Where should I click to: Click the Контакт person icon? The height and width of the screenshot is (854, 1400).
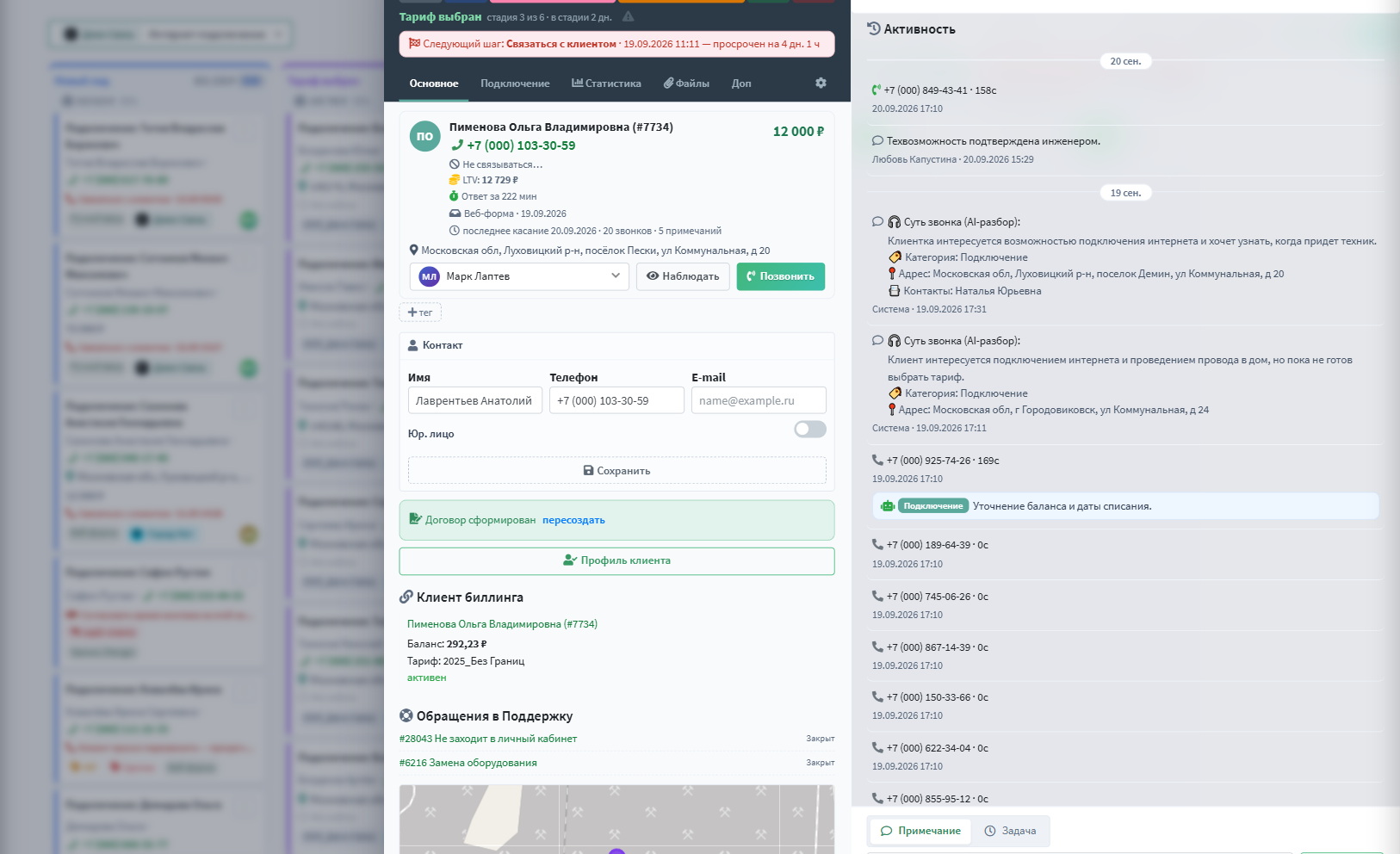[x=413, y=344]
